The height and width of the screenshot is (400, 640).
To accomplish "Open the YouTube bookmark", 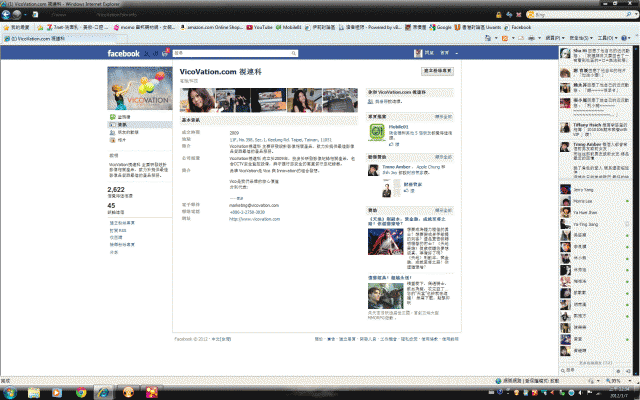I will pos(260,27).
